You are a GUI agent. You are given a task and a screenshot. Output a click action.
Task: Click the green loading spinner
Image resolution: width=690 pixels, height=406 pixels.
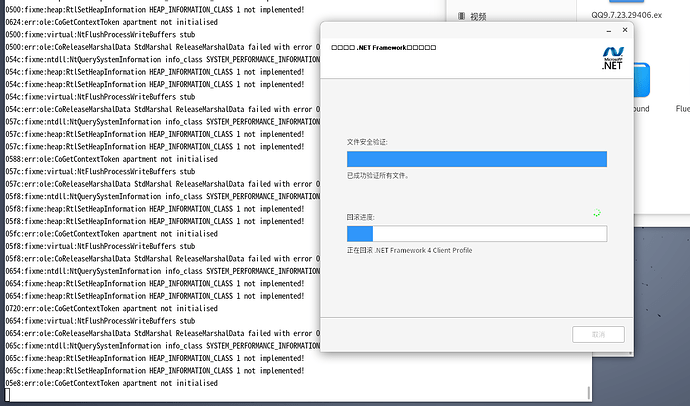coord(597,213)
